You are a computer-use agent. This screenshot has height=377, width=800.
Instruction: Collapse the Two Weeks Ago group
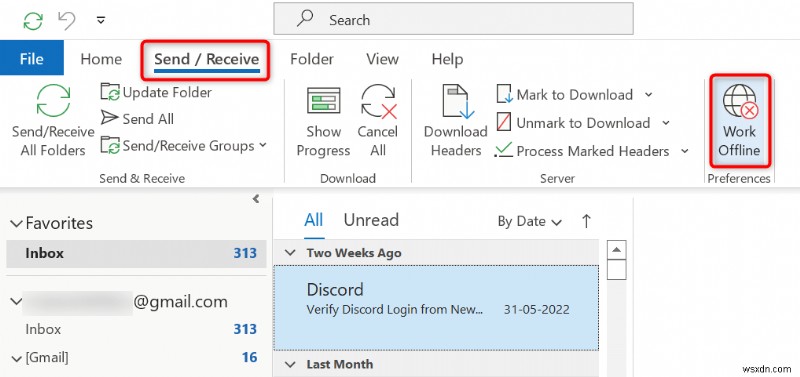[x=290, y=253]
